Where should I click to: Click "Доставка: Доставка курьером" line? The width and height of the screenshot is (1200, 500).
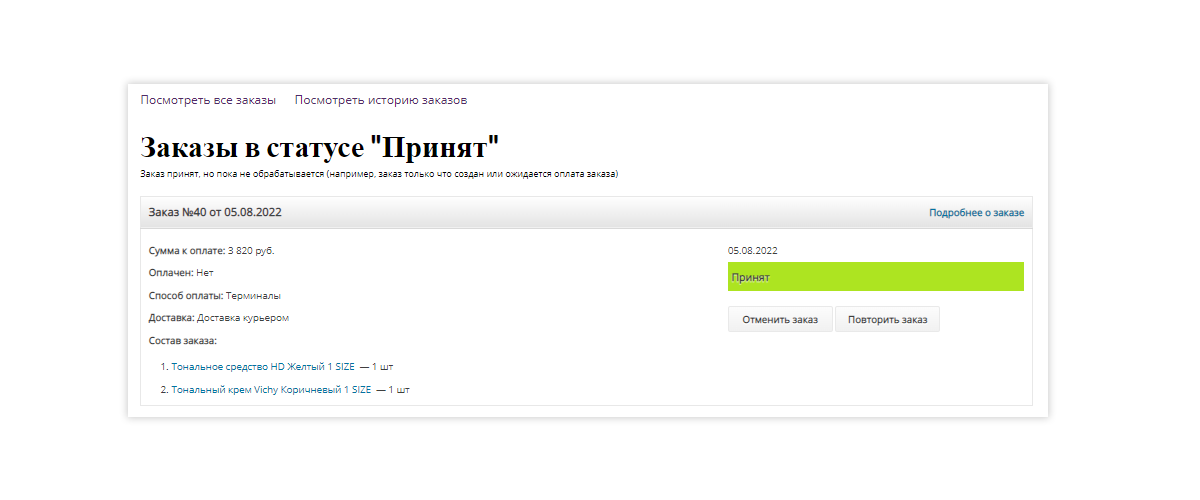pyautogui.click(x=219, y=318)
